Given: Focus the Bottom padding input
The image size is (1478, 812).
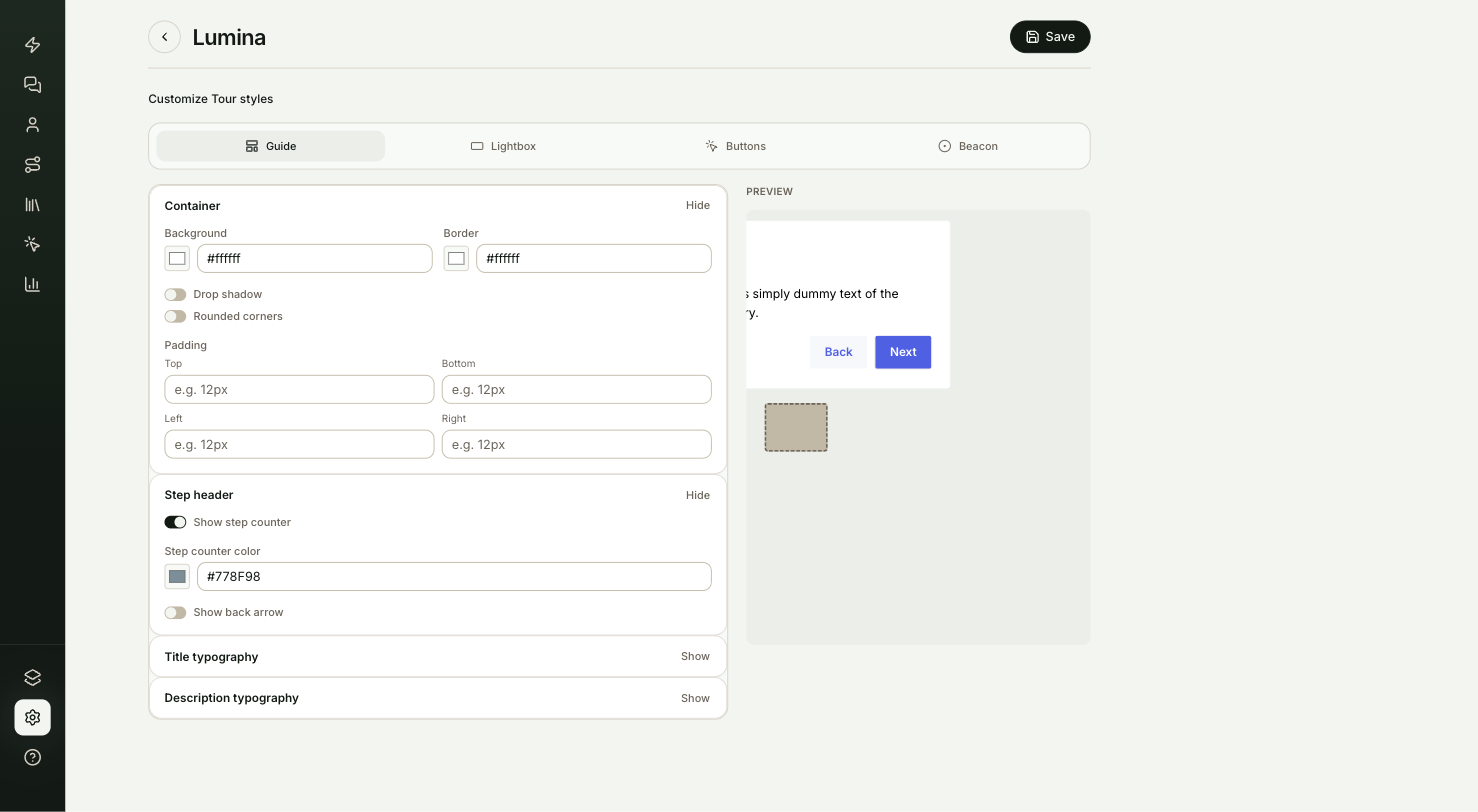Looking at the screenshot, I should coord(577,389).
